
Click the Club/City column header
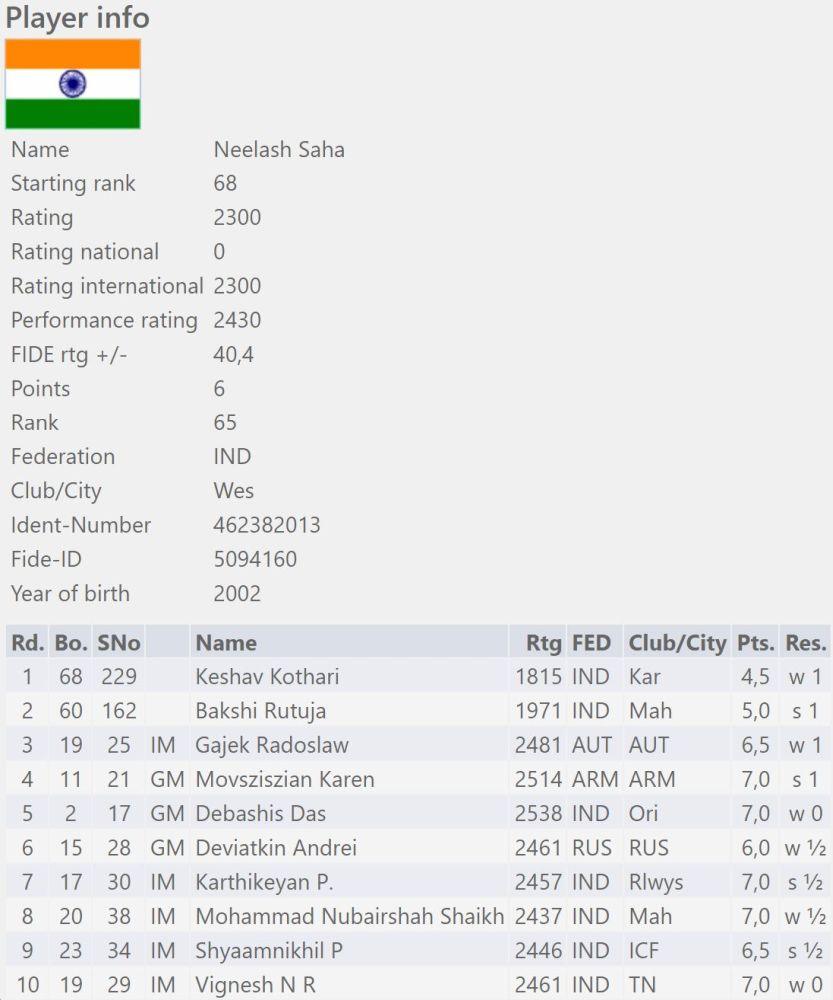[677, 643]
